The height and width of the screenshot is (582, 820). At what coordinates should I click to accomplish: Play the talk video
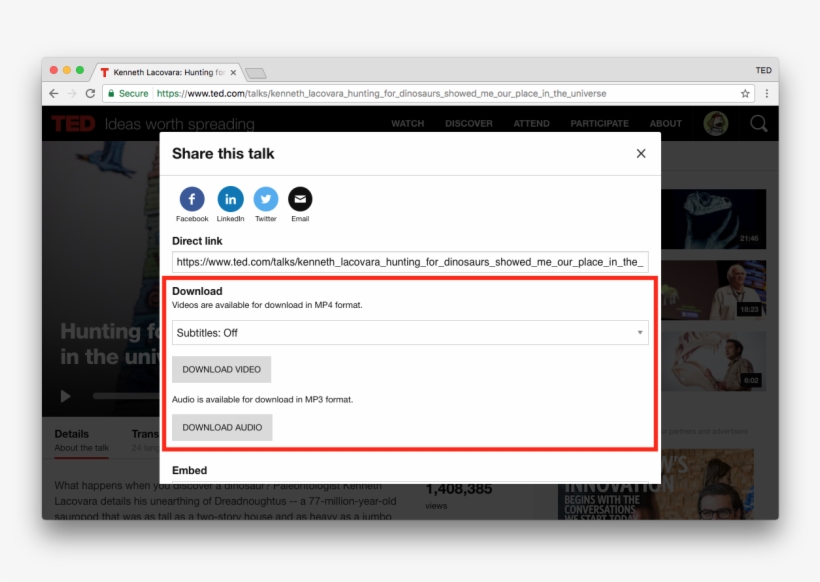[65, 396]
